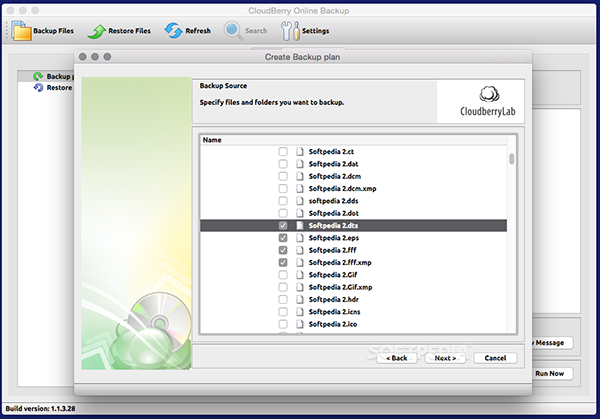Select the Backup plans sidebar icon
The image size is (600, 419).
[x=38, y=76]
